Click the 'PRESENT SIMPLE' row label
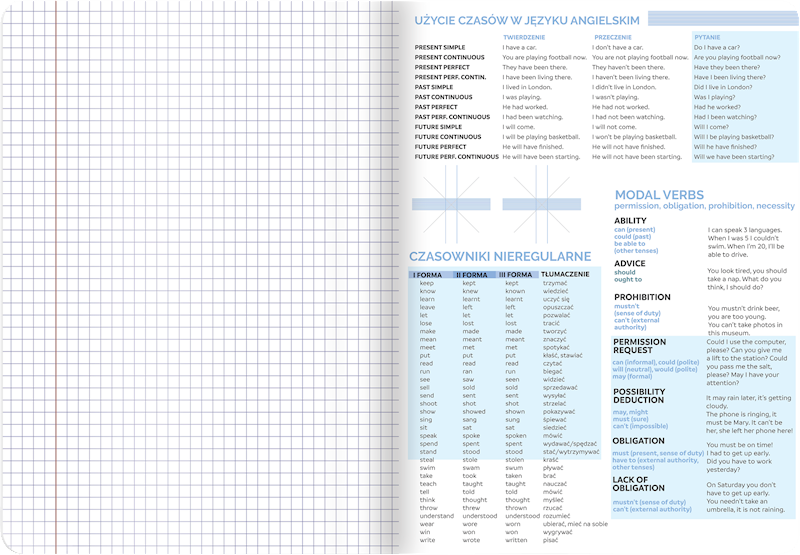This screenshot has width=800, height=555. (x=440, y=47)
